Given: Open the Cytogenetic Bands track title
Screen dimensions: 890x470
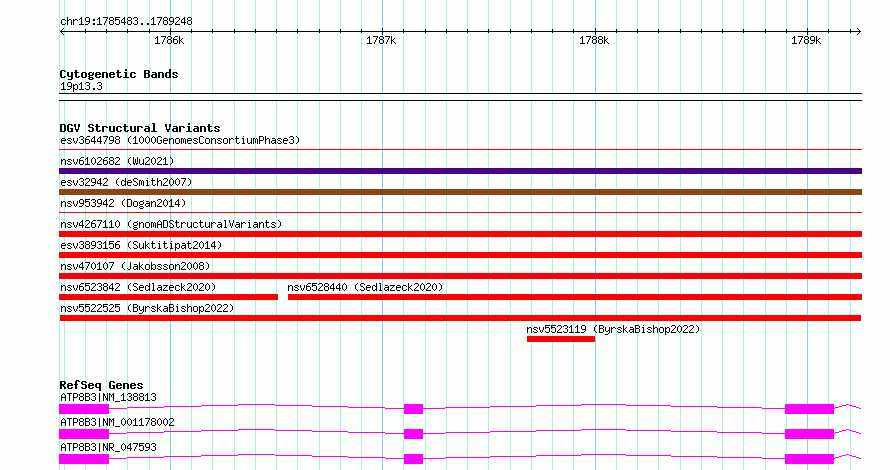Looking at the screenshot, I should coord(119,74).
